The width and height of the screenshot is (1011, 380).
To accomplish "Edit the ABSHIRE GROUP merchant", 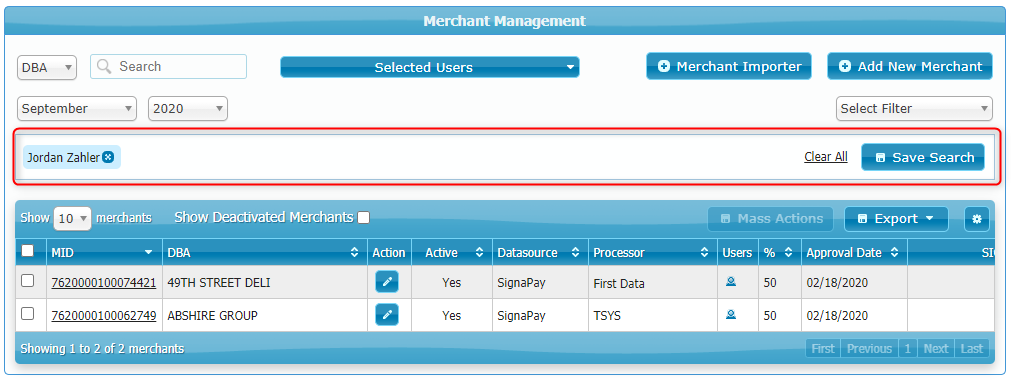I will pos(387,315).
